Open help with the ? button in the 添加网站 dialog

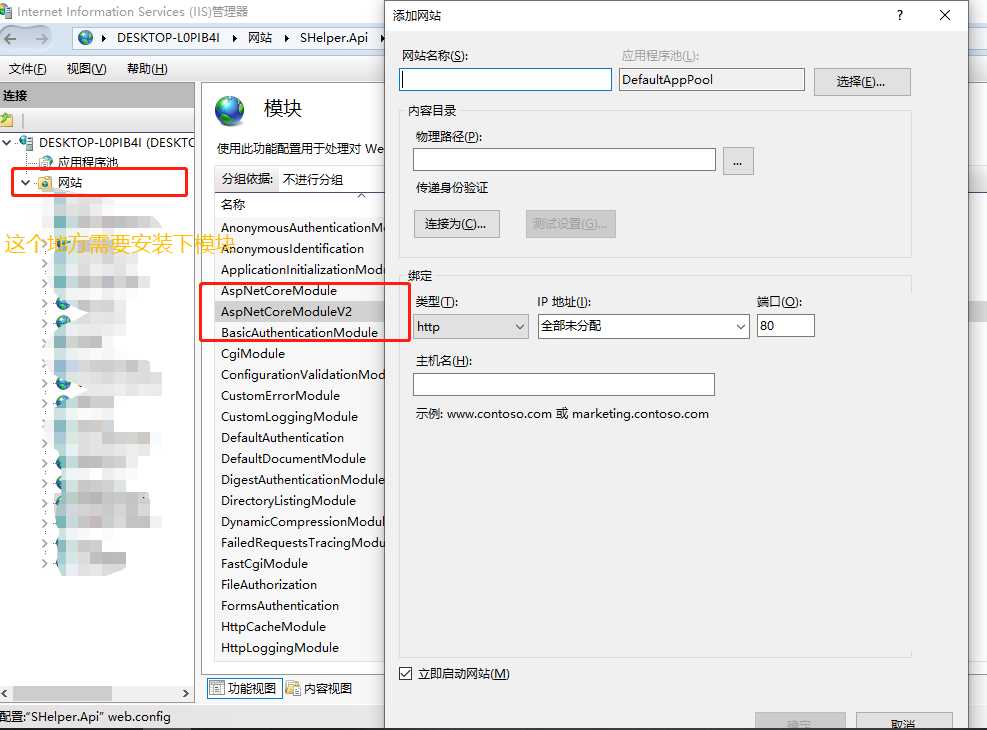[900, 15]
